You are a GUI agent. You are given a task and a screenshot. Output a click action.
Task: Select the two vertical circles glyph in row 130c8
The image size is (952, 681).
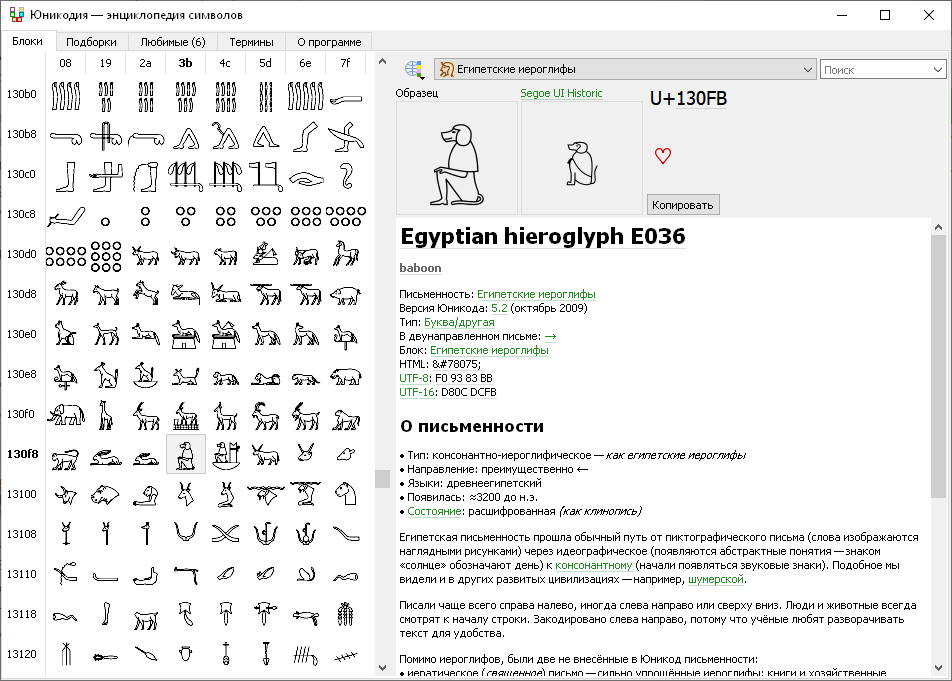[145, 215]
